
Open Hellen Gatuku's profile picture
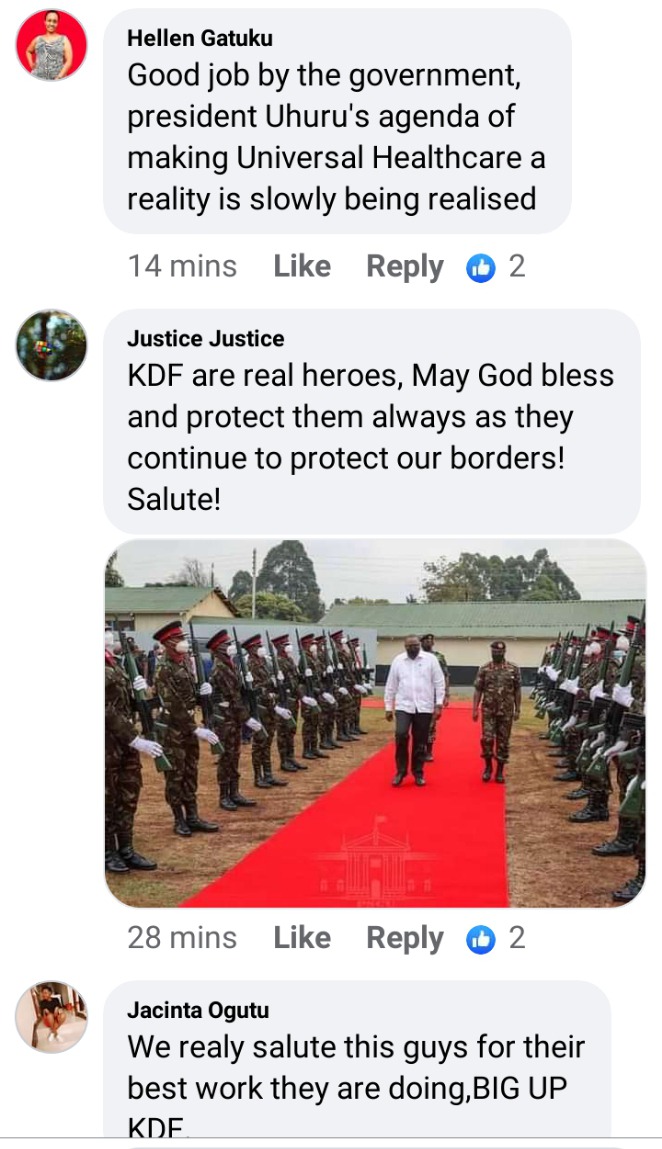tap(51, 45)
